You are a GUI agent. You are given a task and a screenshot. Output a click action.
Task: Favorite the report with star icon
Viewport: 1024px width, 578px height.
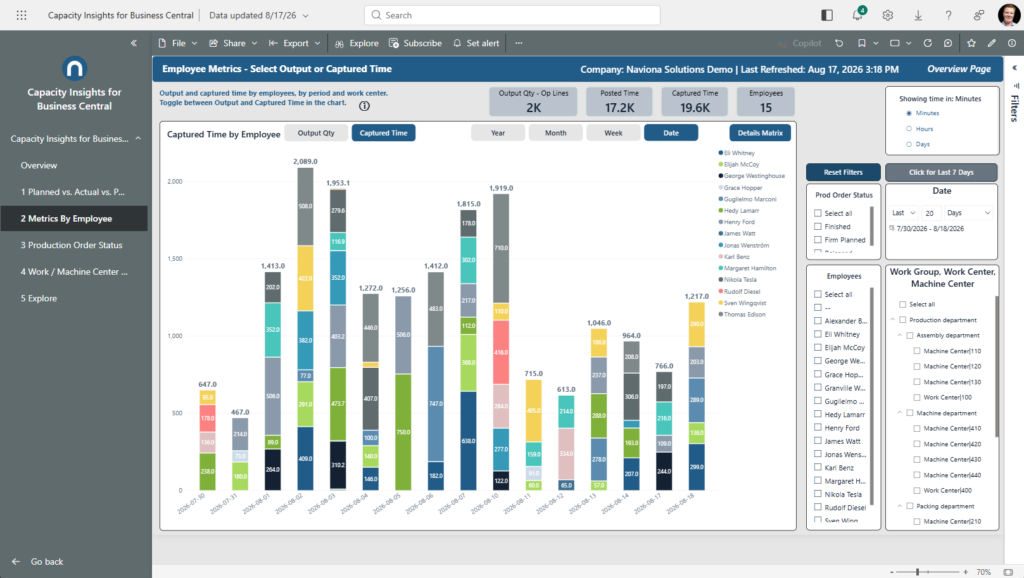[971, 43]
